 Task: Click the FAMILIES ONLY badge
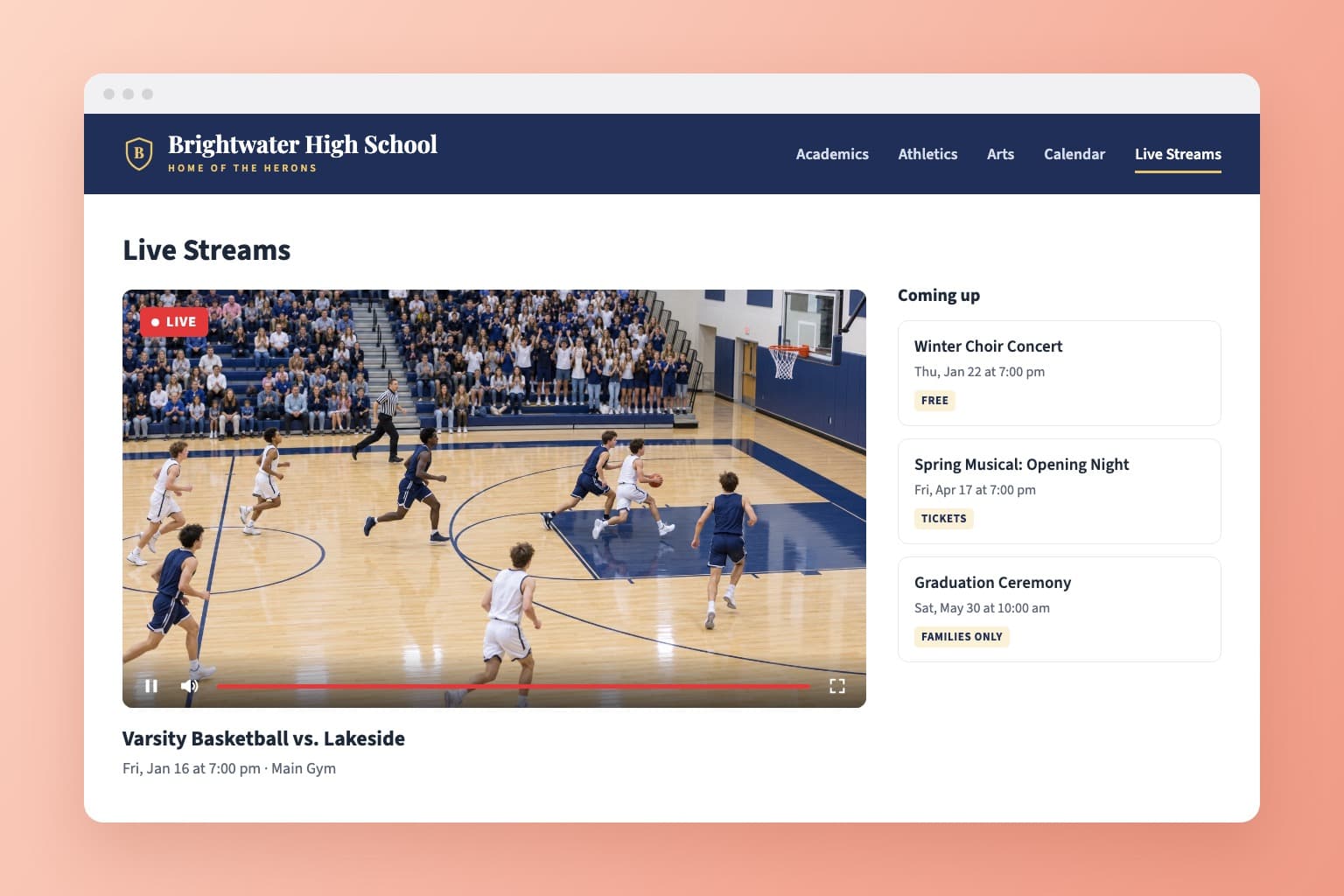pyautogui.click(x=962, y=637)
